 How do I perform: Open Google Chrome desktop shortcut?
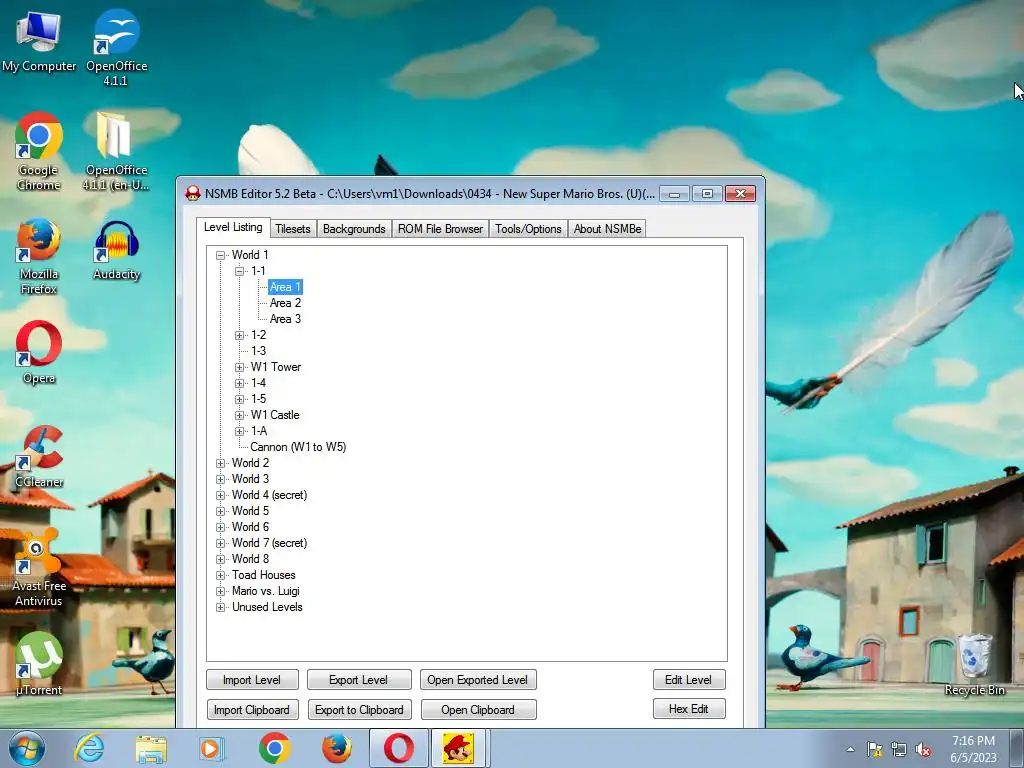click(39, 152)
